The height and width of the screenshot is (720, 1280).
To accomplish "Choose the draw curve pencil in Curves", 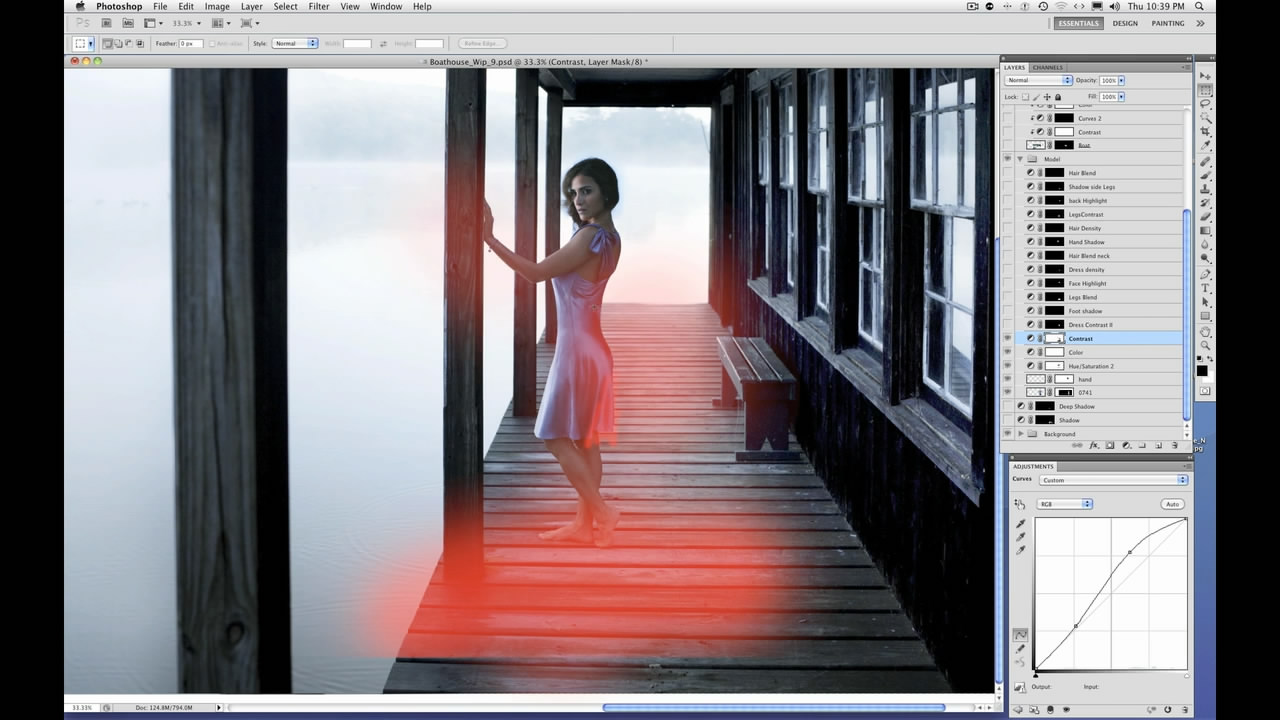I will (1021, 648).
